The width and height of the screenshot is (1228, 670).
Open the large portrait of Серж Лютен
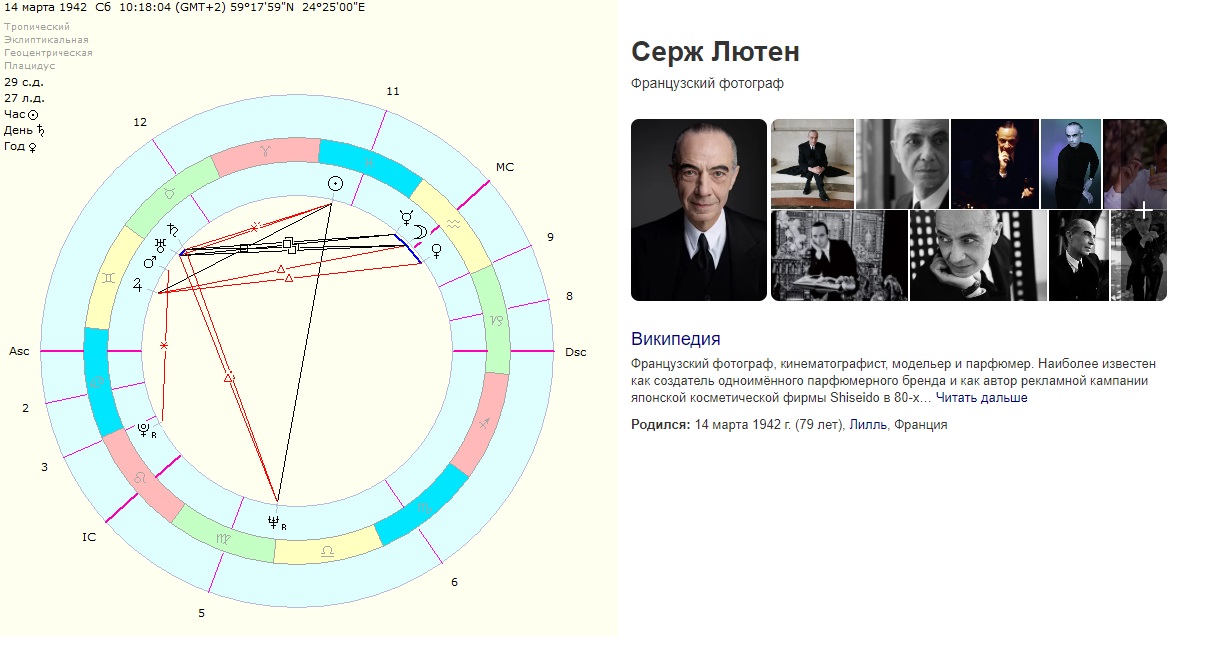(x=699, y=210)
